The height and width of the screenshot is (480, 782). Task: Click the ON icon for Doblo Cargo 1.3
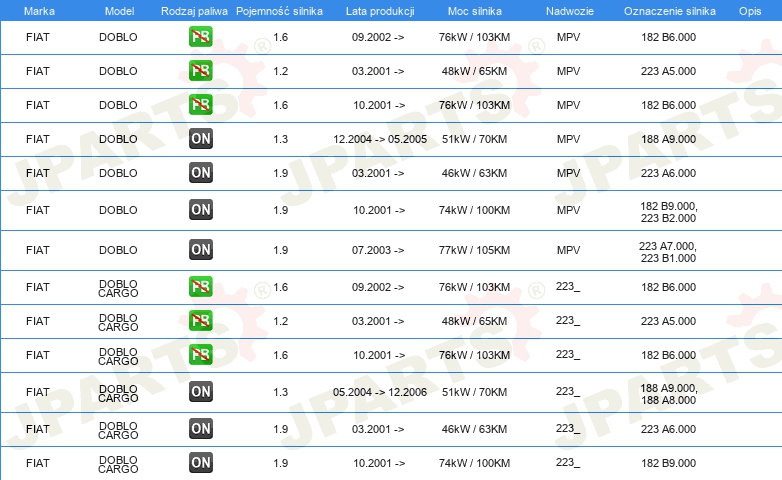200,392
